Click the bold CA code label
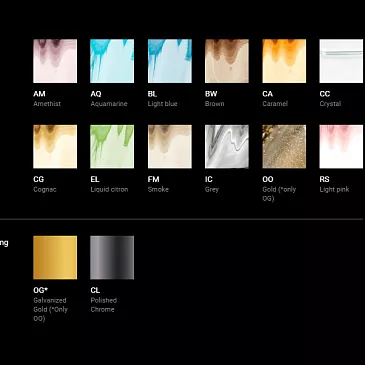Image resolution: width=365 pixels, height=365 pixels. [267, 94]
